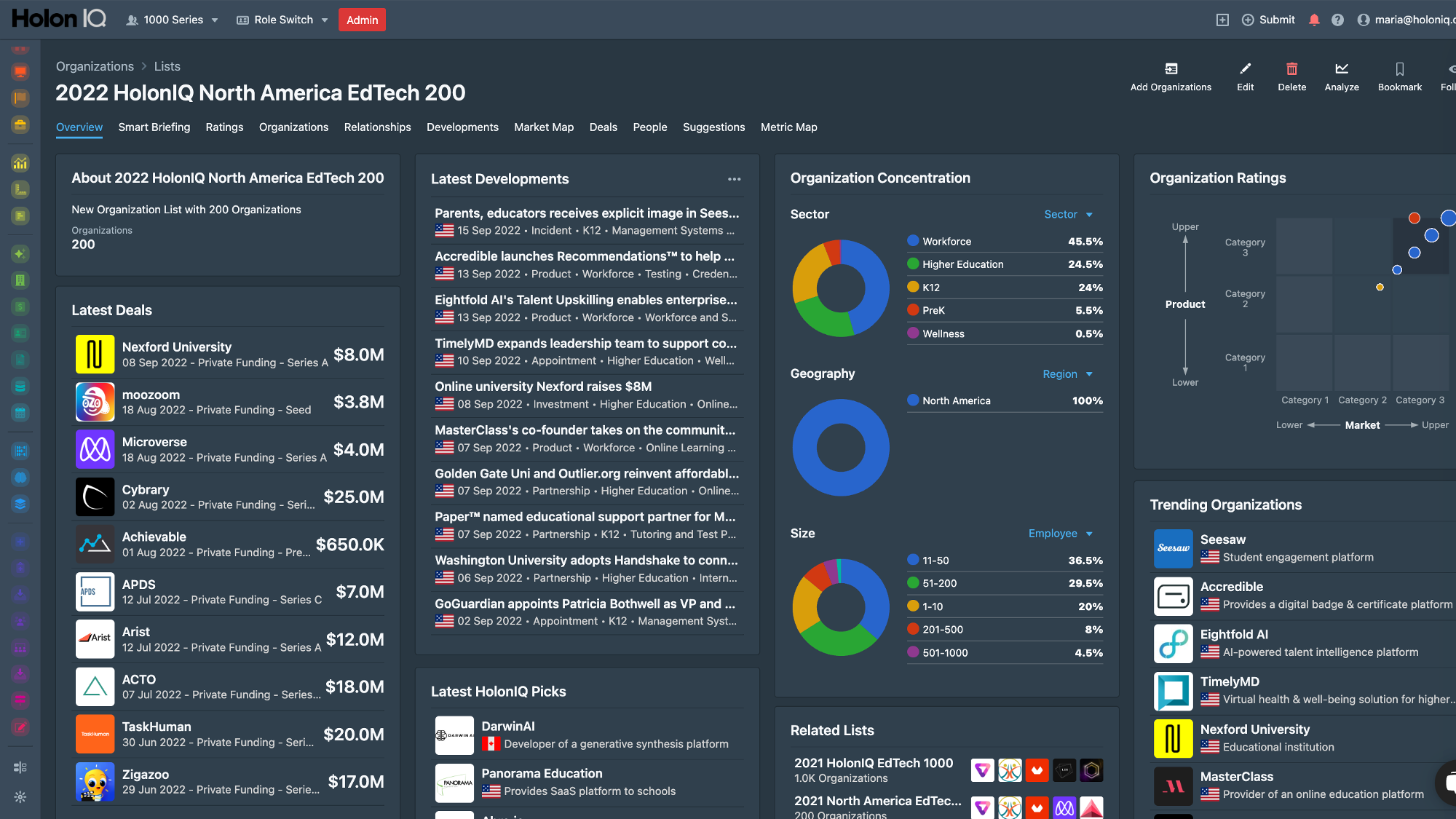Click the Lists breadcrumb link
The image size is (1456, 819).
(167, 66)
